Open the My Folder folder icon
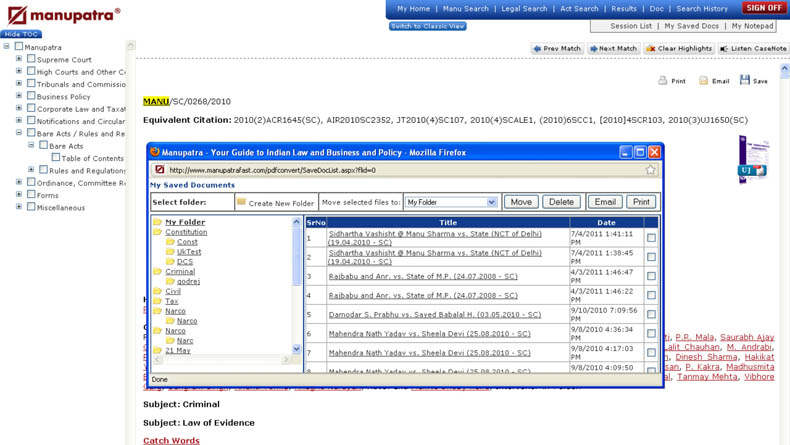 pos(158,222)
